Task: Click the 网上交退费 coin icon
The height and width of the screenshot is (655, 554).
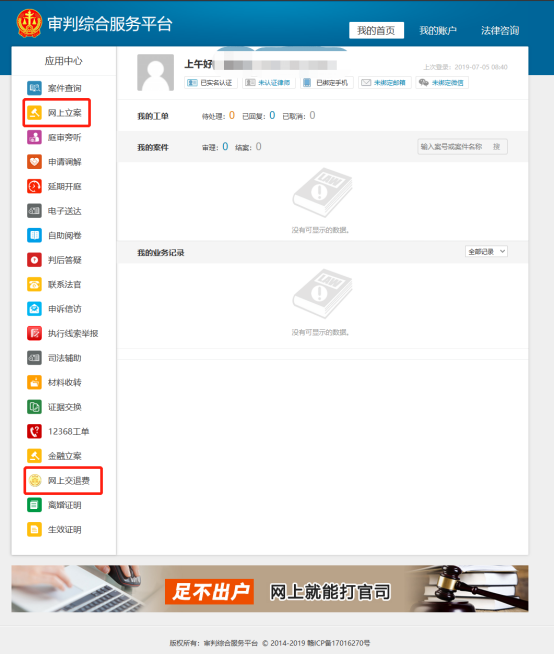Action: 35,480
